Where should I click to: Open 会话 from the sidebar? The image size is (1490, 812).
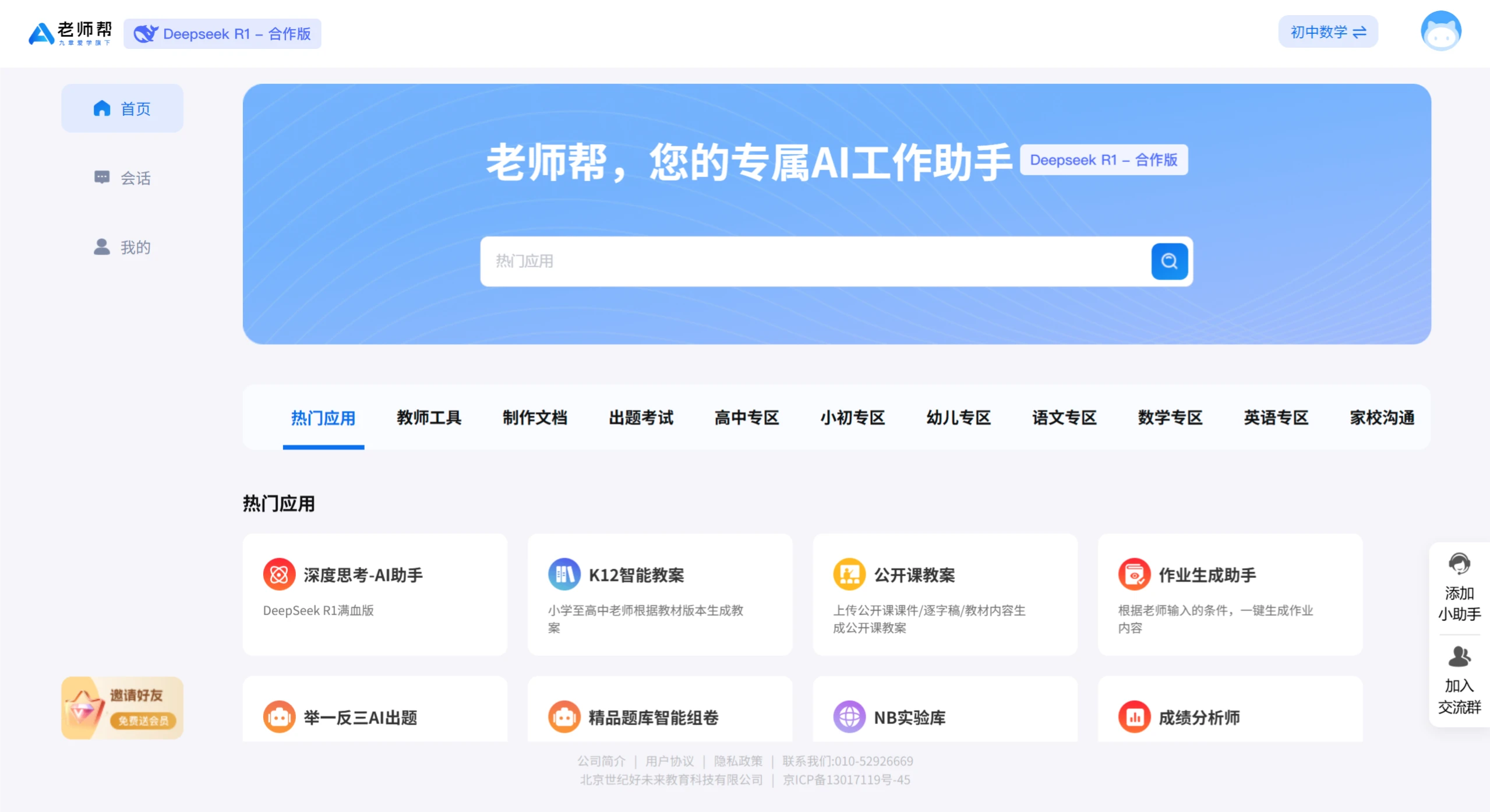point(122,178)
